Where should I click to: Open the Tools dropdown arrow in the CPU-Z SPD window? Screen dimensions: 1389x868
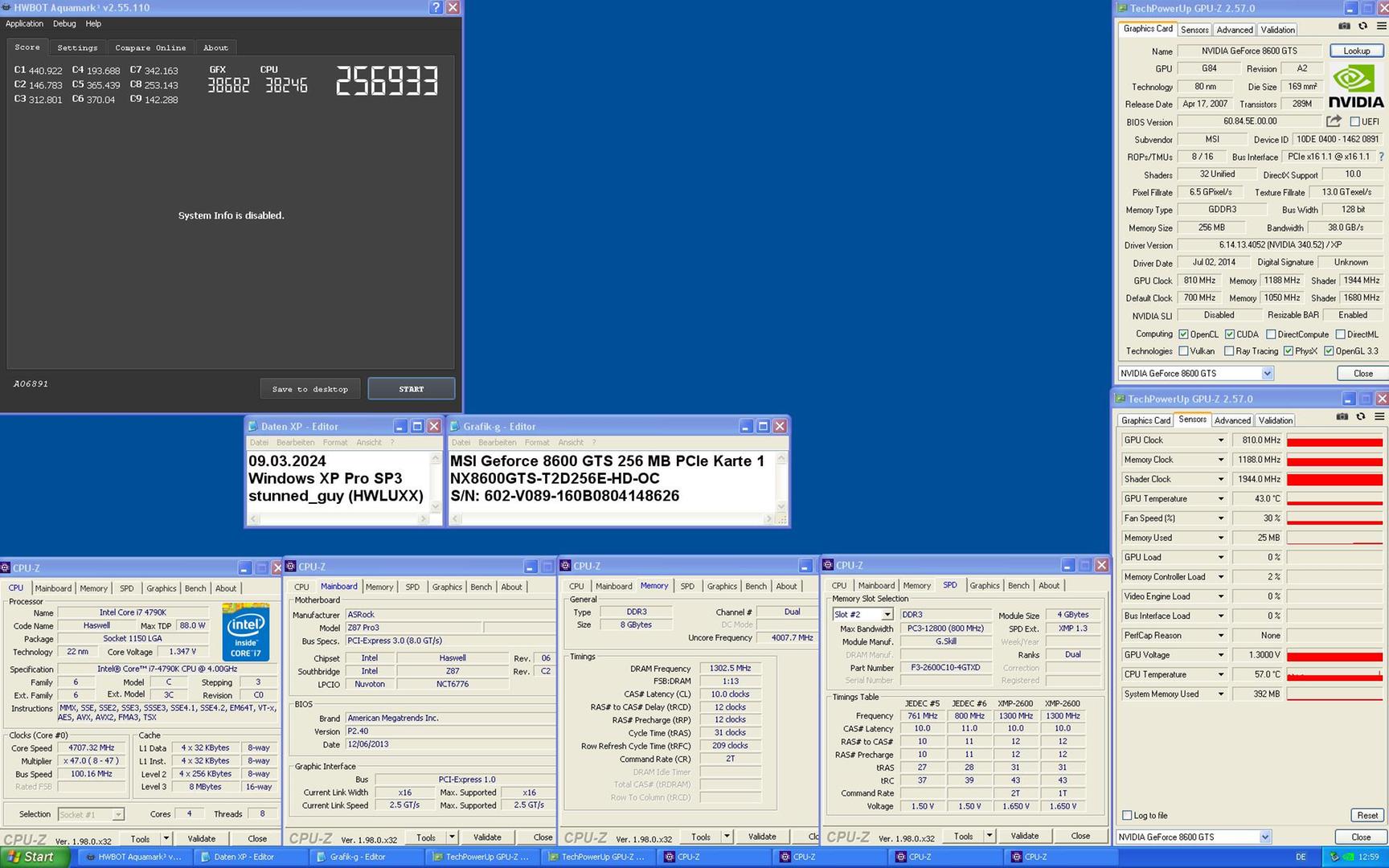(989, 836)
